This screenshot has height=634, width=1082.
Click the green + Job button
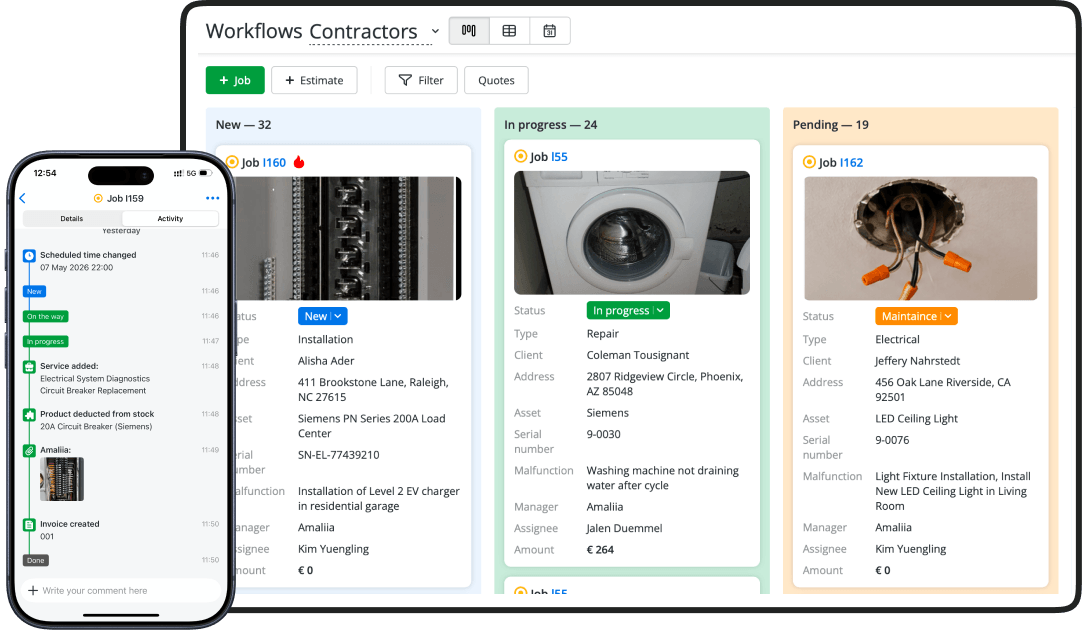(x=235, y=80)
